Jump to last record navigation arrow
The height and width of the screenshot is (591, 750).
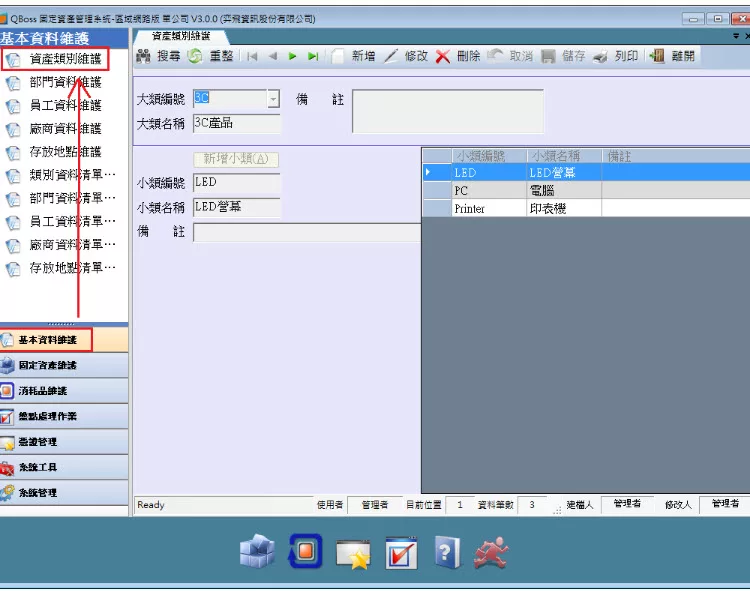[313, 56]
